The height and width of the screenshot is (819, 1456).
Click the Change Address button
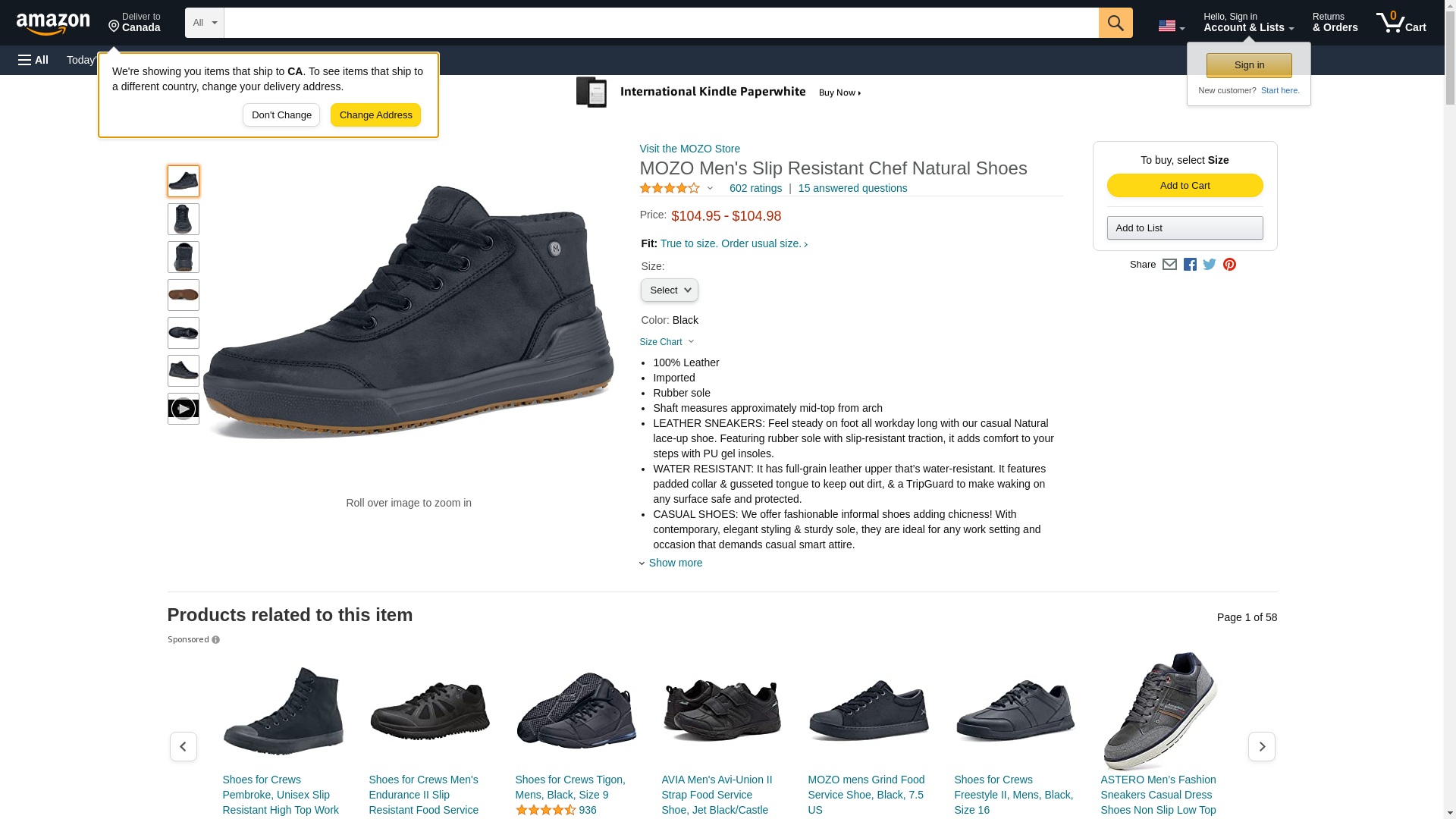click(x=375, y=115)
